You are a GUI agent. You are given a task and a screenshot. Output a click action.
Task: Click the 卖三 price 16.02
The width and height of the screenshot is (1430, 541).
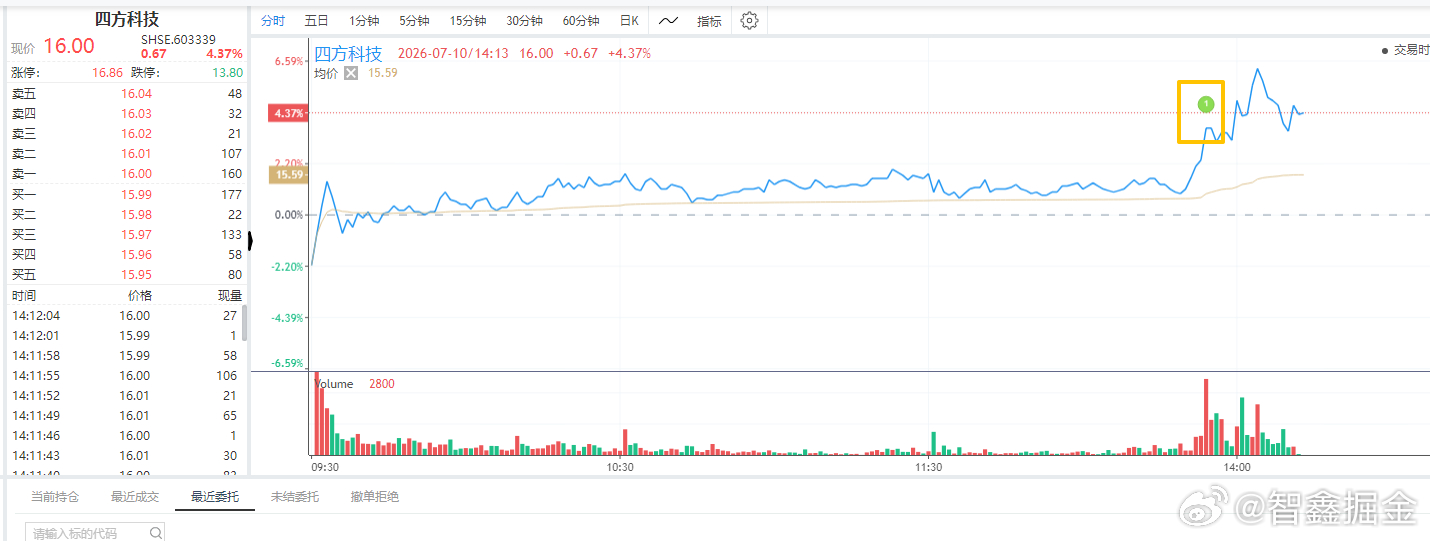point(136,134)
